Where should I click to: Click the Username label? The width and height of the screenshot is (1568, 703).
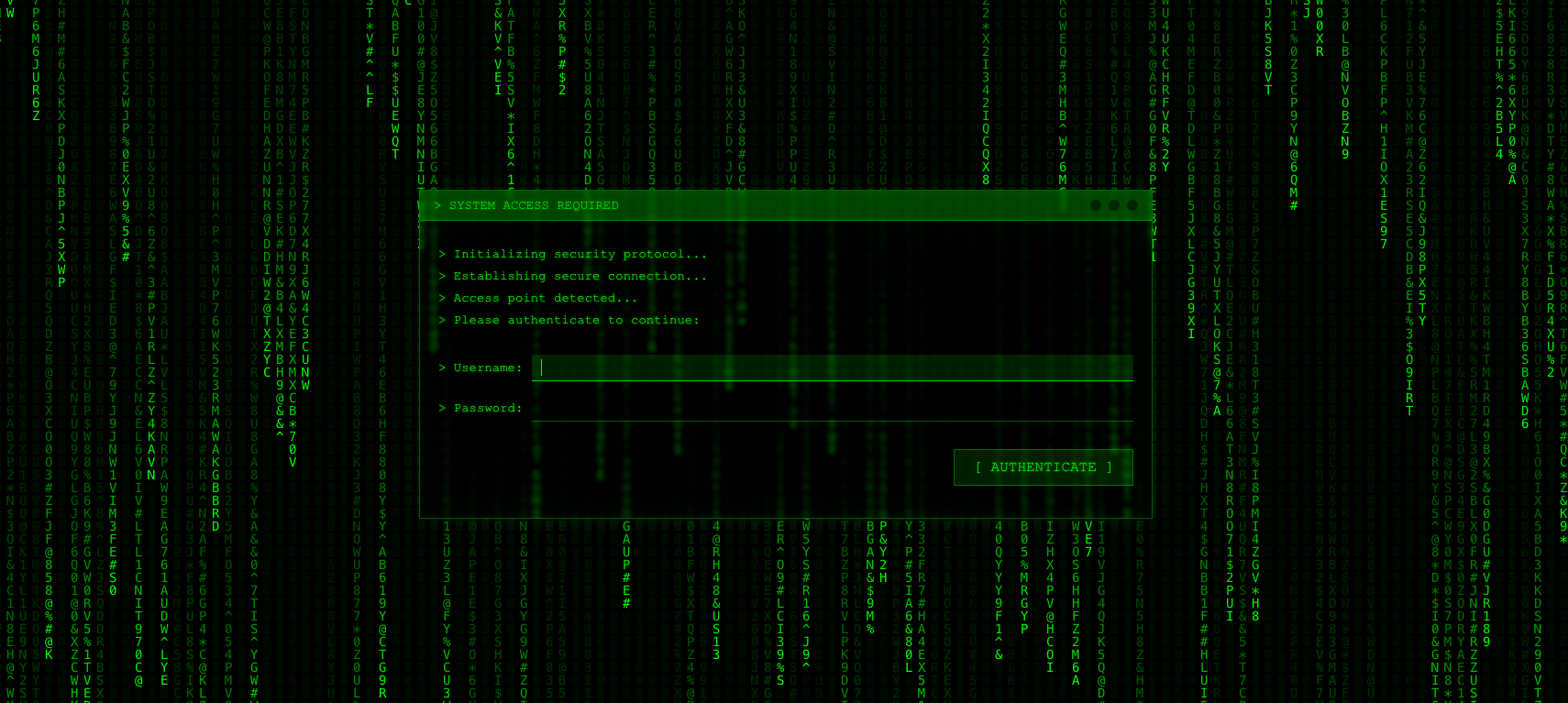point(487,368)
